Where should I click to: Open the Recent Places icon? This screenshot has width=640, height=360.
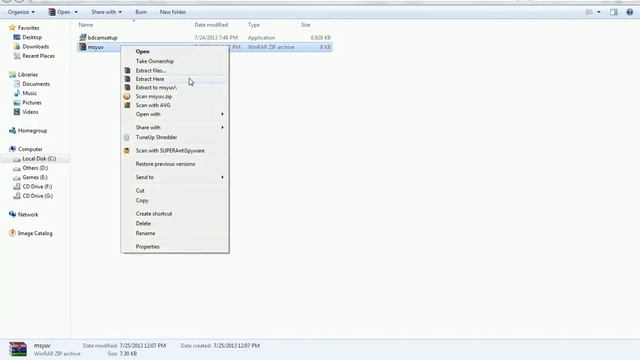click(17, 56)
